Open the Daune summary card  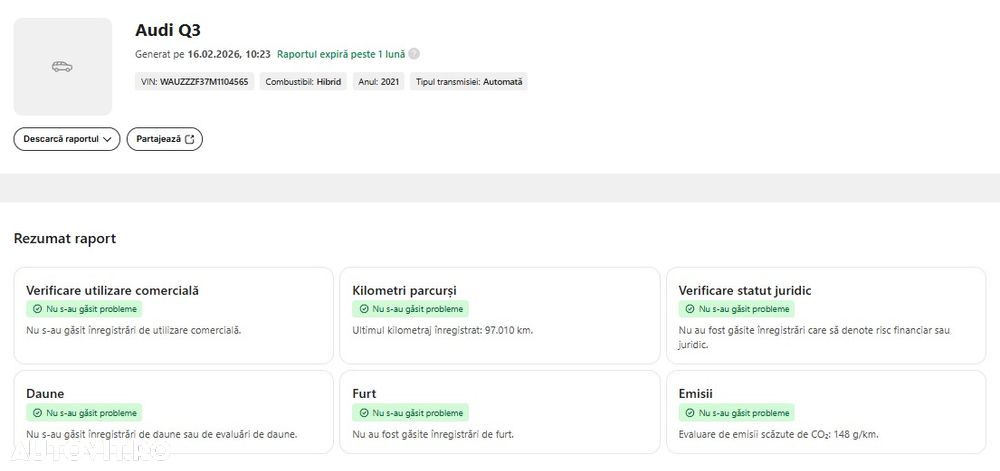click(x=173, y=412)
